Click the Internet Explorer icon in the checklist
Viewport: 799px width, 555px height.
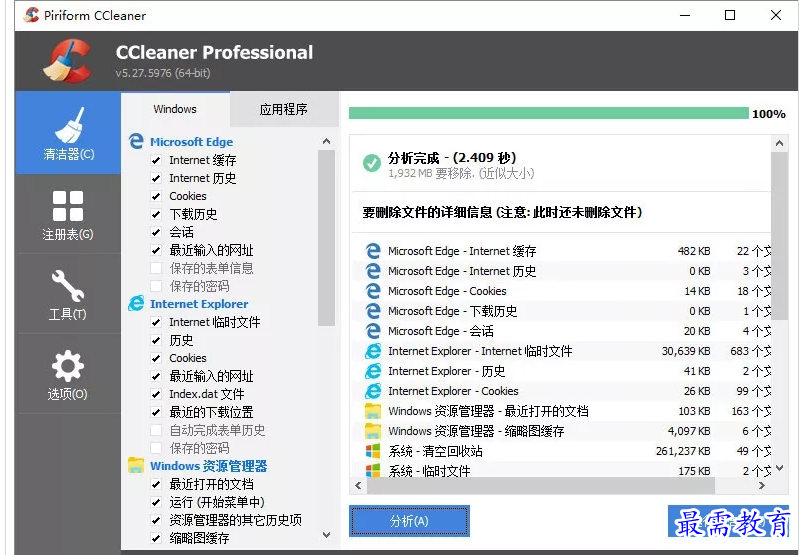point(136,303)
